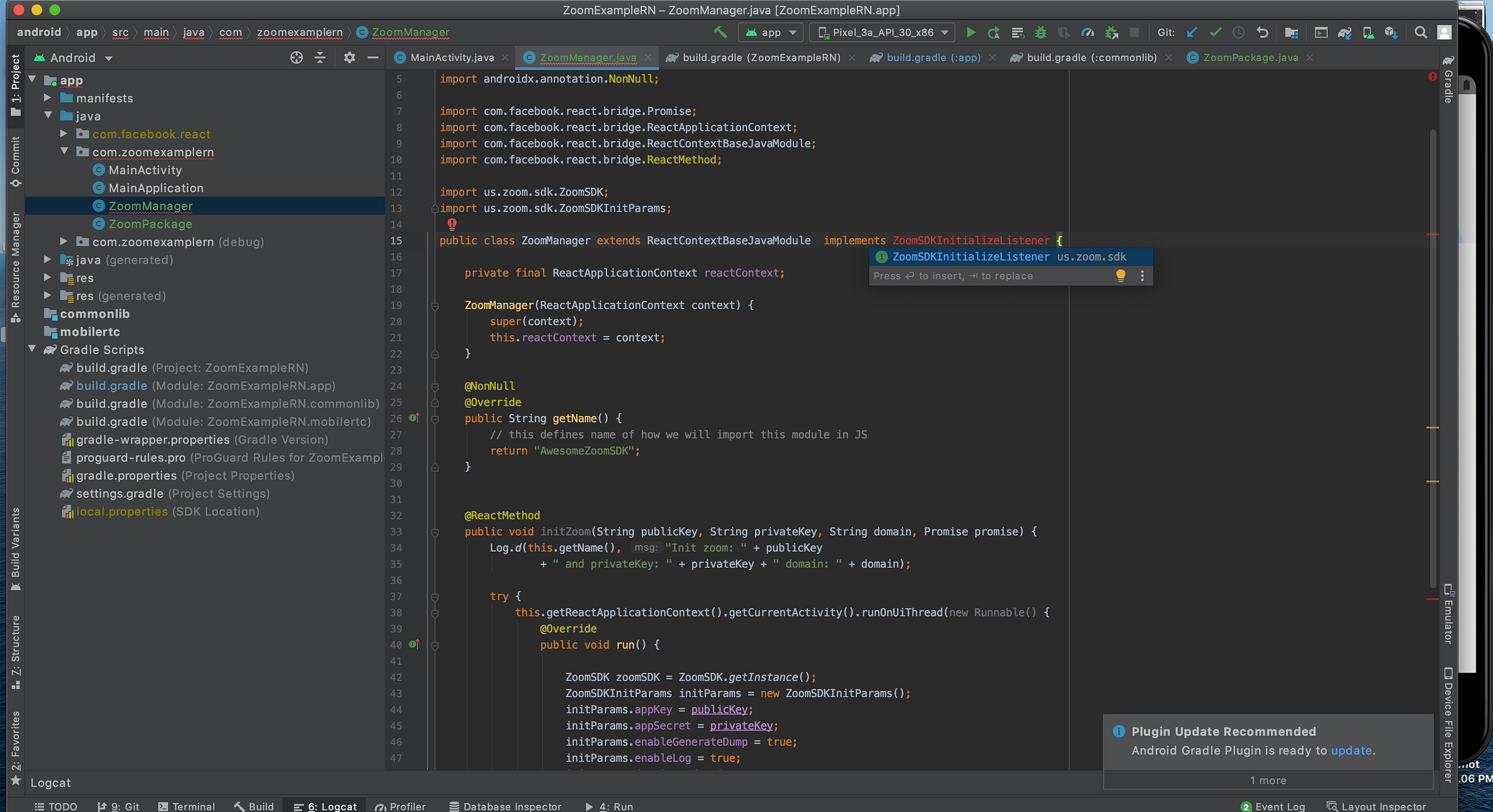
Task: Select ZoomSDKInitializeListener completion suggestion
Action: pos(970,257)
